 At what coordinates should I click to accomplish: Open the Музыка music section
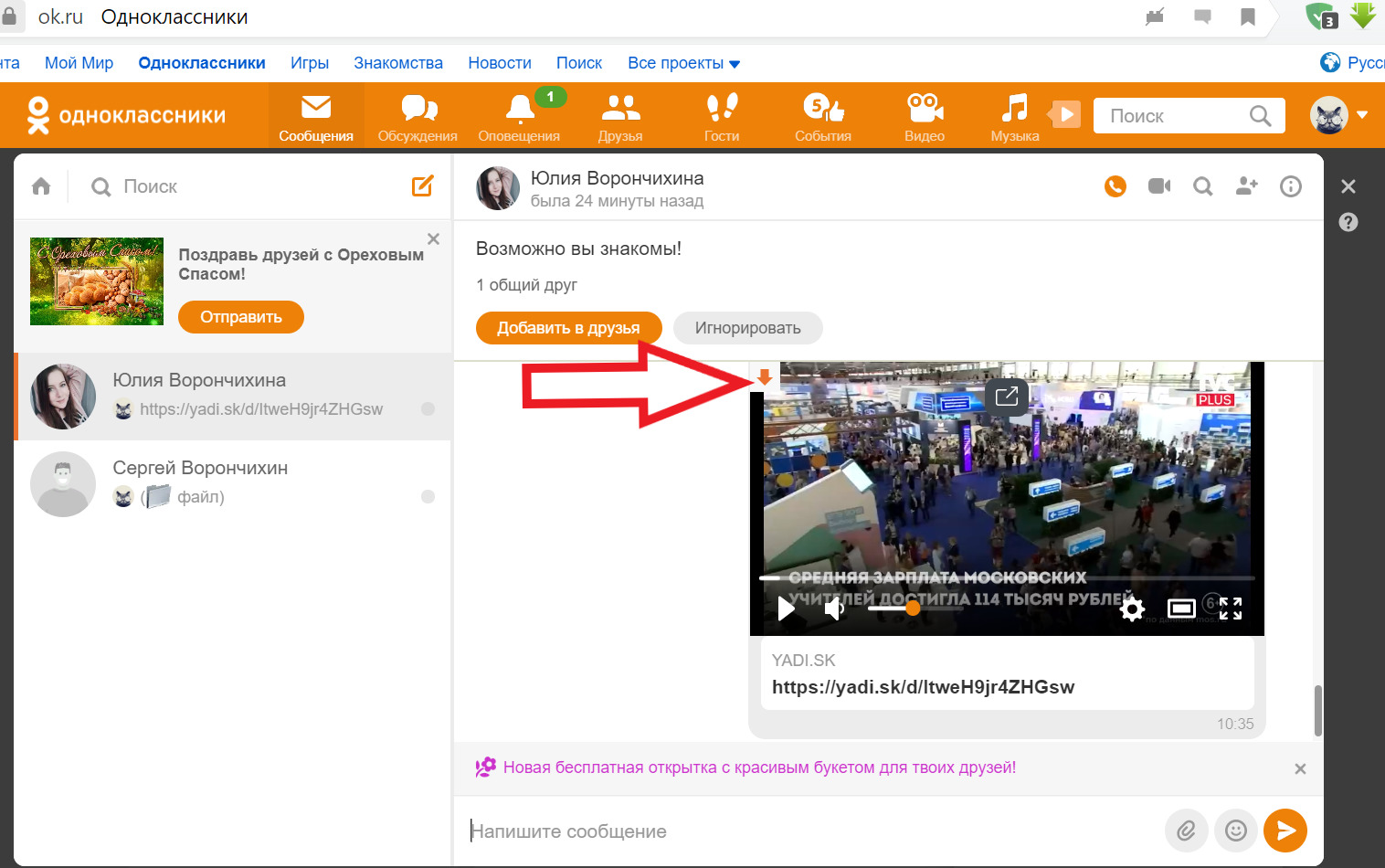click(x=1015, y=117)
